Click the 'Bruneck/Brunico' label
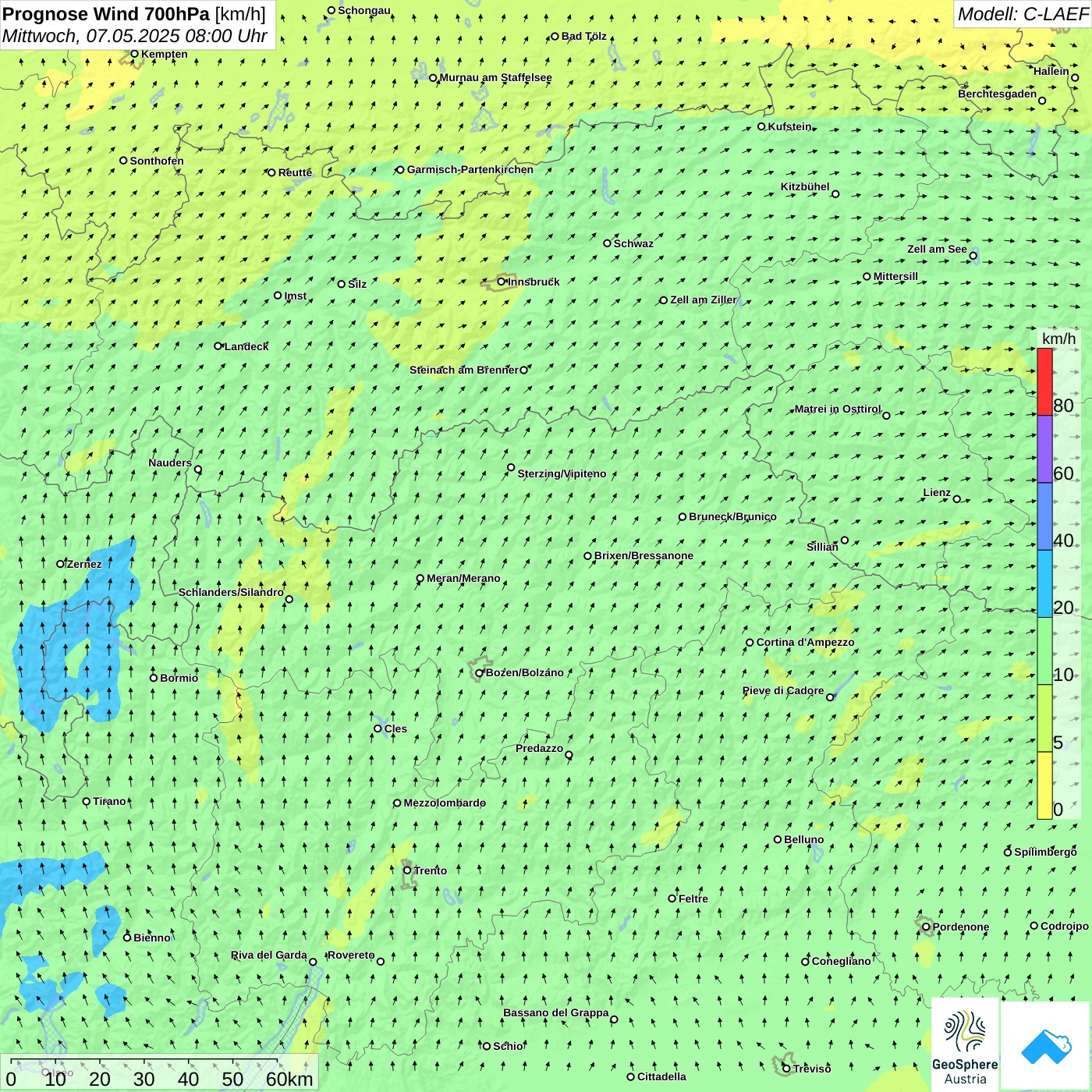 [x=732, y=516]
